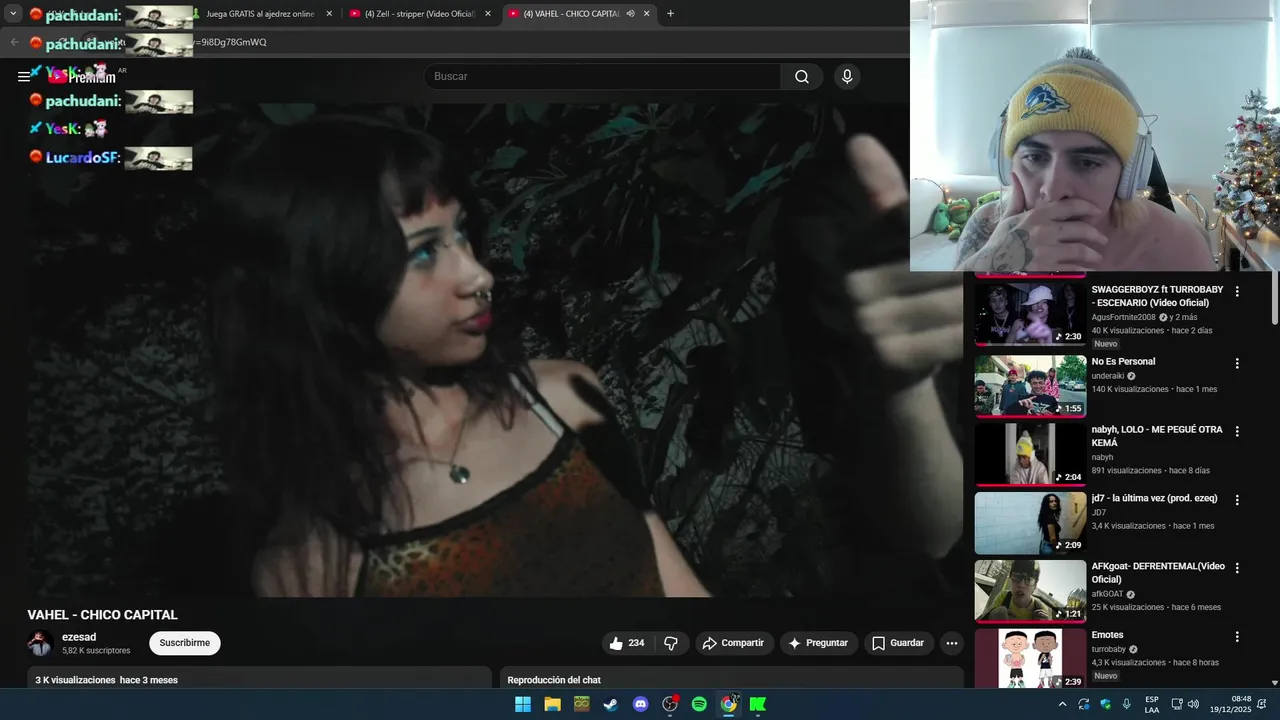Open Windows Security shield tray icon
Viewport: 1280px width, 720px height.
pos(1105,704)
